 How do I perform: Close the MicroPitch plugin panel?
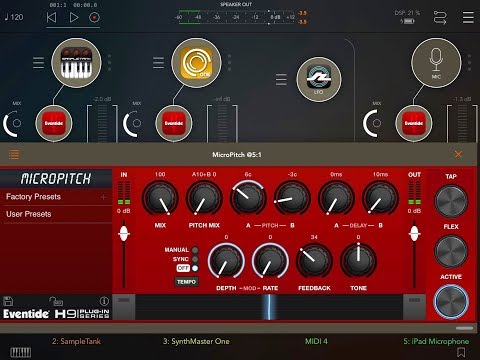tap(458, 154)
